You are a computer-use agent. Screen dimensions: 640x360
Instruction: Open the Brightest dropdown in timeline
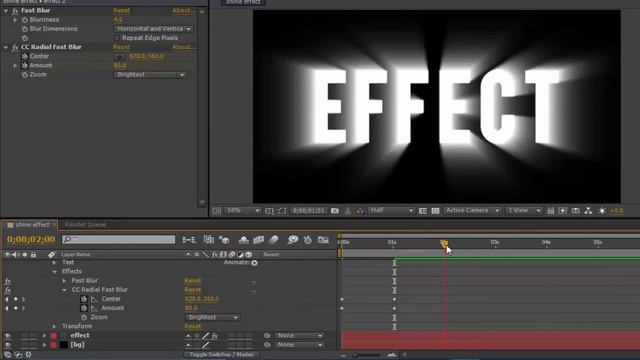pos(213,317)
